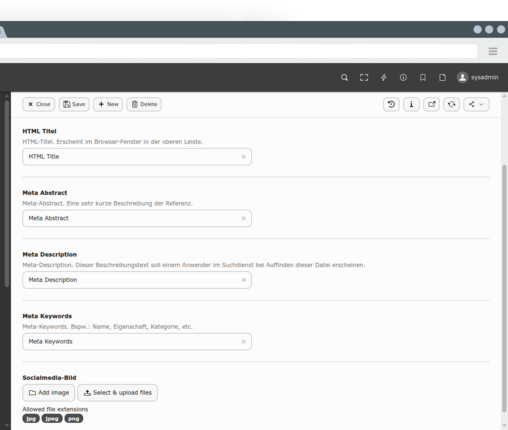Click the refresh icon button
This screenshot has height=430, width=508.
click(451, 104)
